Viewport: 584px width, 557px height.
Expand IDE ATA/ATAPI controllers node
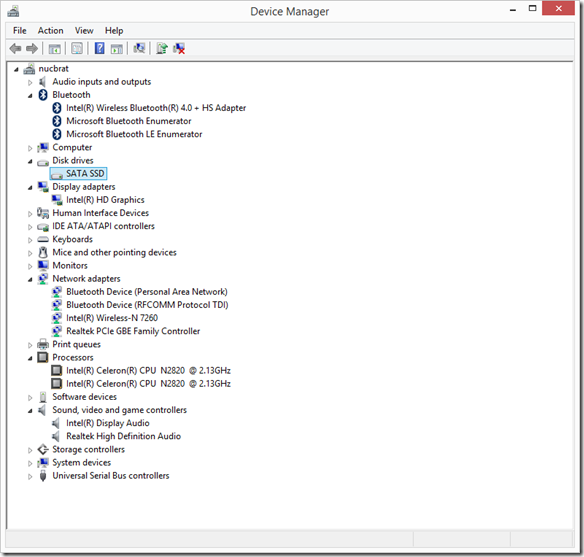pos(30,227)
